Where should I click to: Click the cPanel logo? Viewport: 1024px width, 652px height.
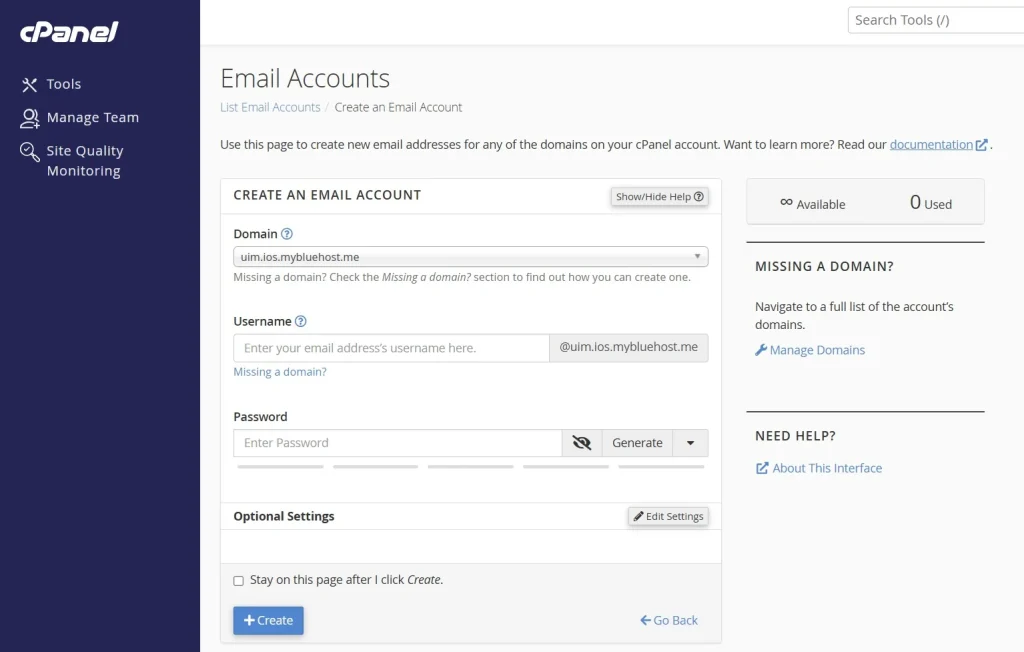click(x=69, y=32)
